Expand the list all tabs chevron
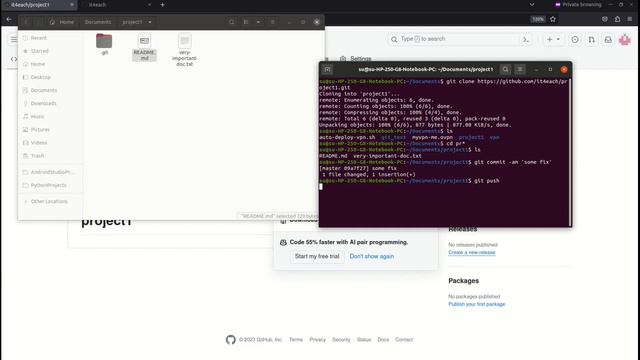The image size is (640, 360). coord(531,4)
